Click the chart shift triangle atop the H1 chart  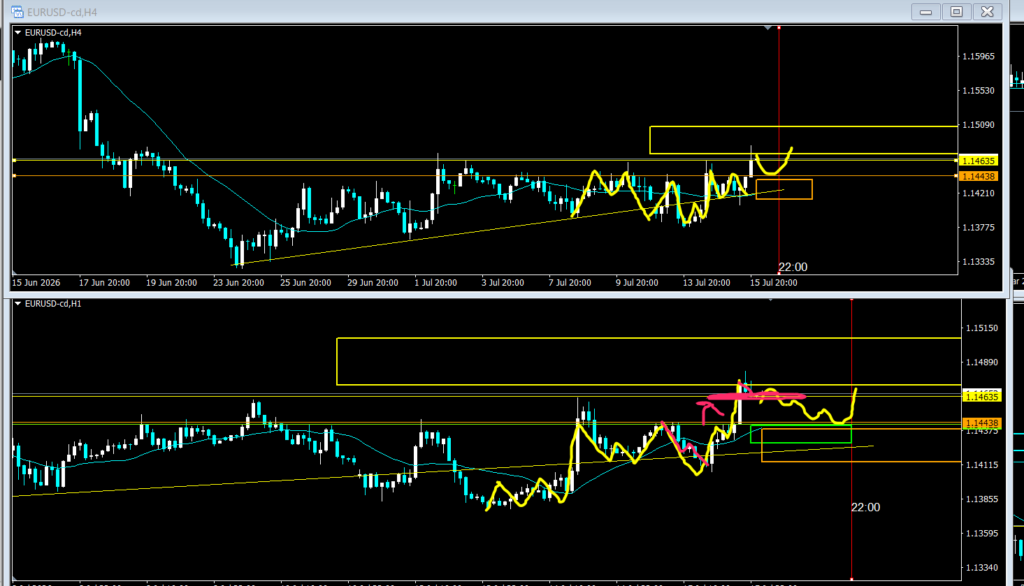coord(771,299)
